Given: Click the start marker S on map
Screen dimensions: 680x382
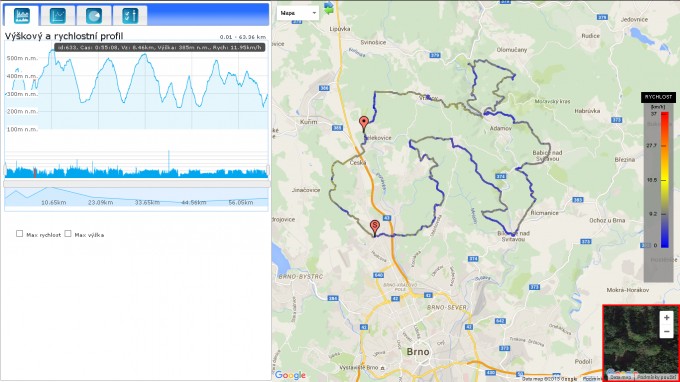Looking at the screenshot, I should click(375, 227).
